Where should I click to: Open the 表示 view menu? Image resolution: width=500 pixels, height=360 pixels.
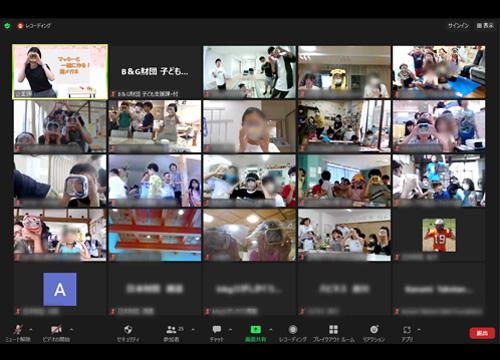pyautogui.click(x=485, y=26)
